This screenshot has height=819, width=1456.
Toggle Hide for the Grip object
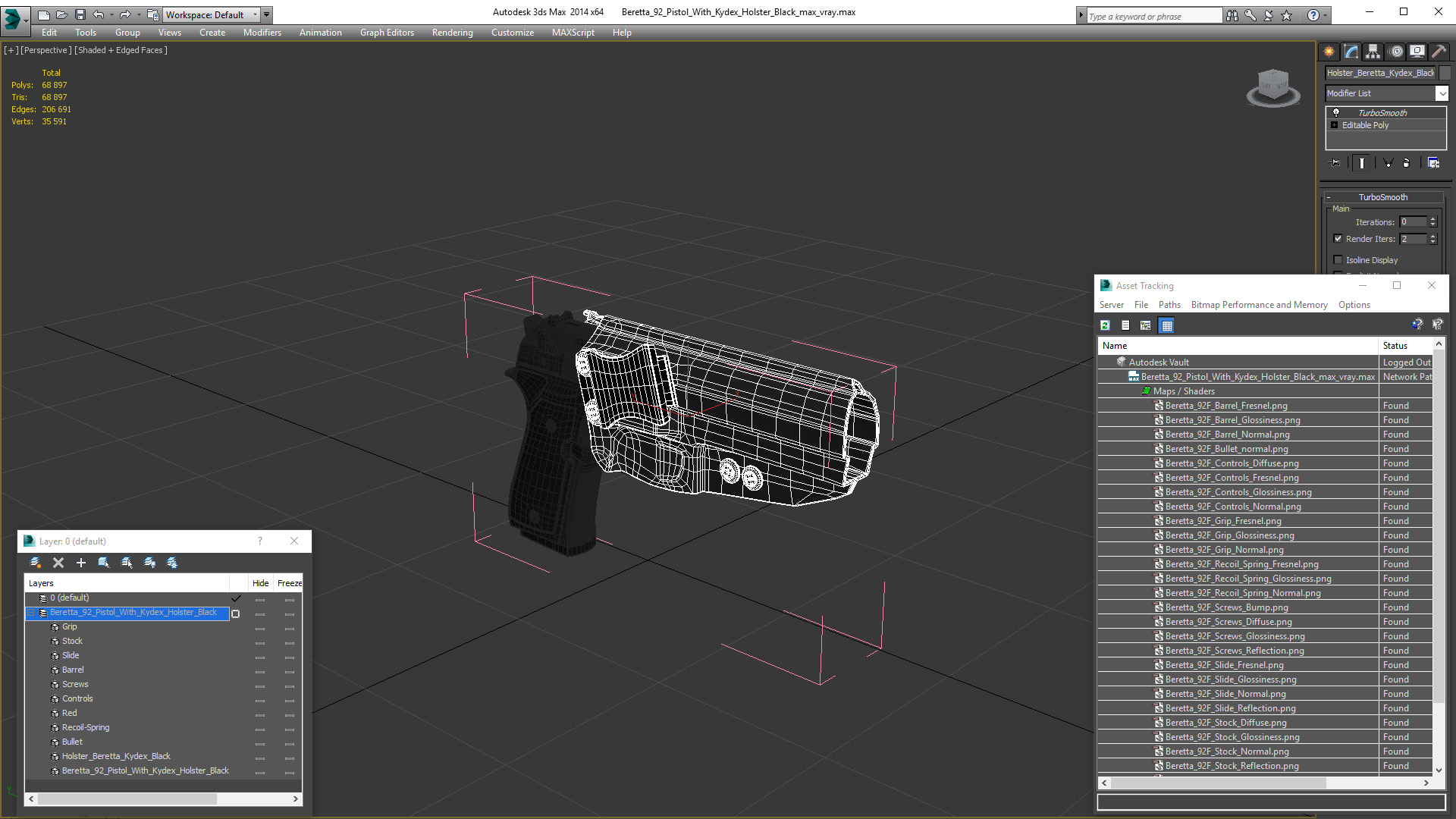pyautogui.click(x=260, y=627)
